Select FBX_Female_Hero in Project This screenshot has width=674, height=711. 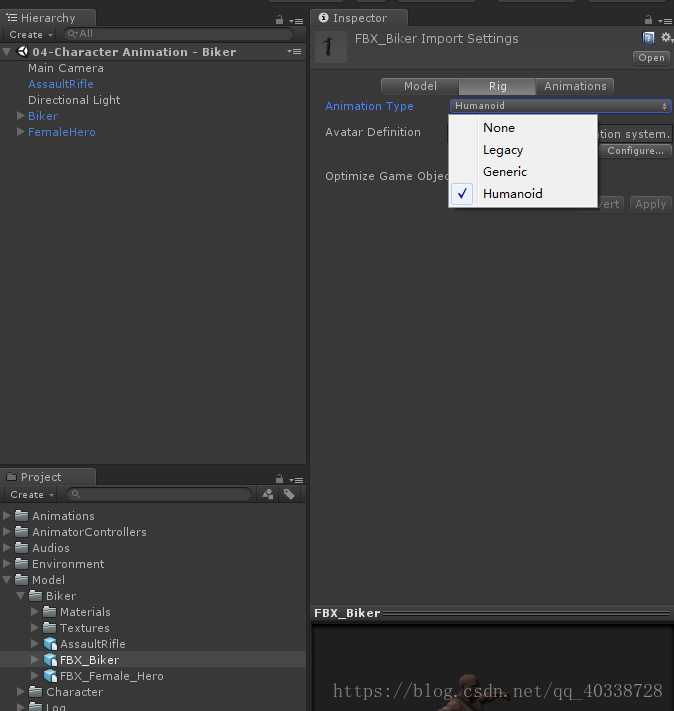(112, 676)
